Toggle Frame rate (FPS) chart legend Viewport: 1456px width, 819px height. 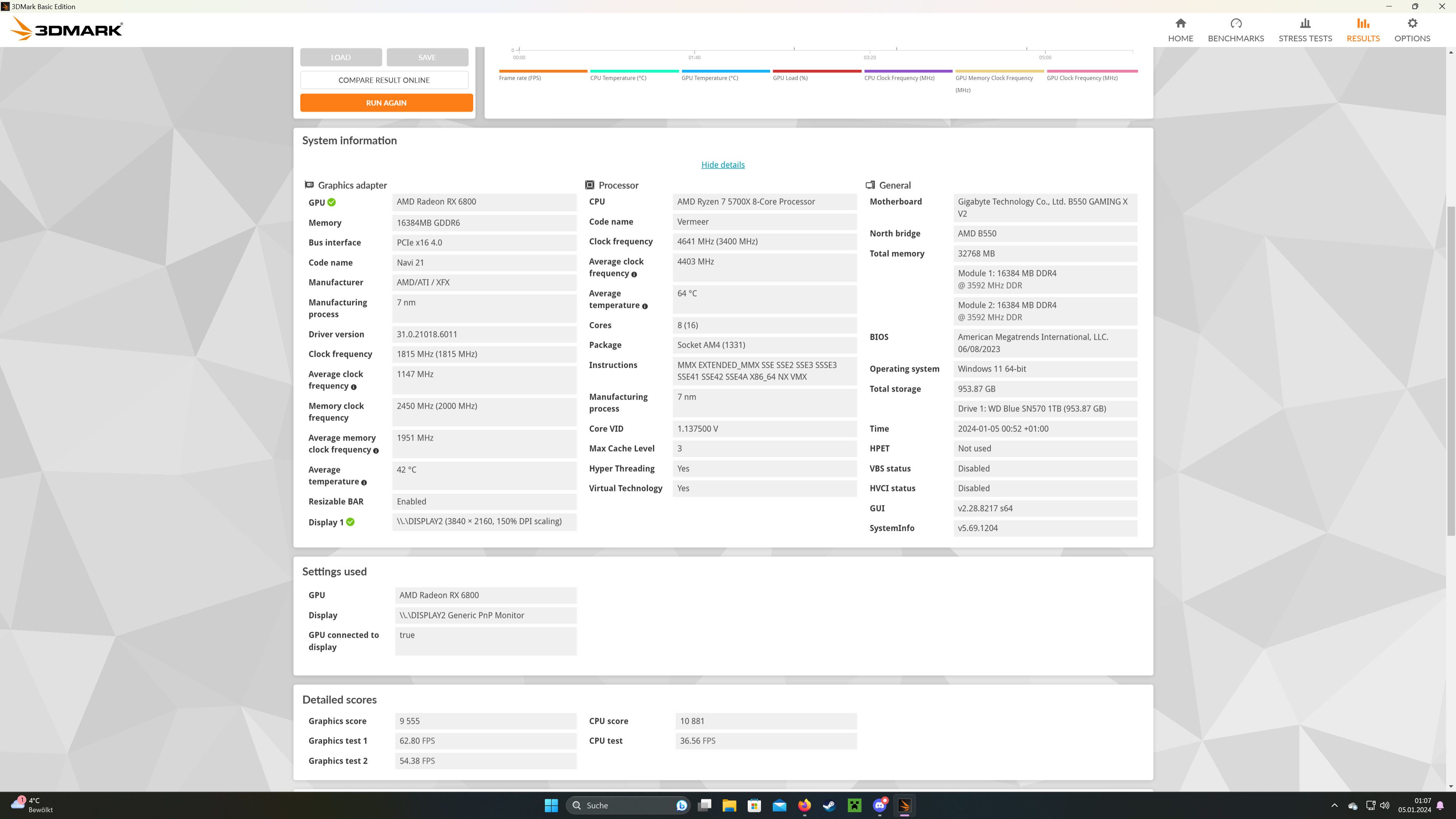(x=519, y=78)
